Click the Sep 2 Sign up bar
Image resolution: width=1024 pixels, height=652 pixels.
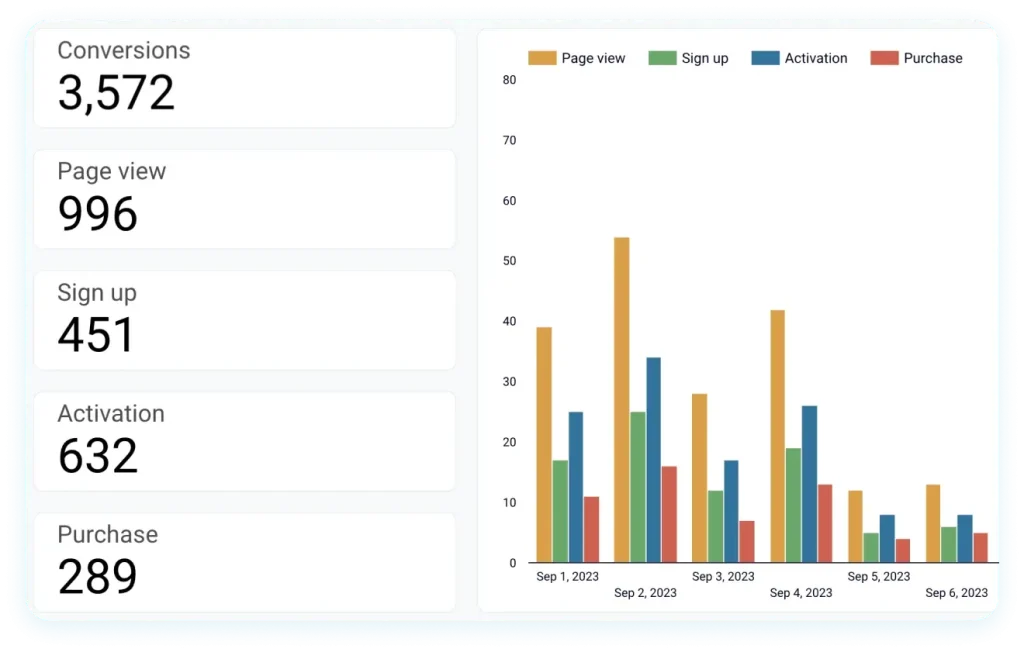pos(637,487)
